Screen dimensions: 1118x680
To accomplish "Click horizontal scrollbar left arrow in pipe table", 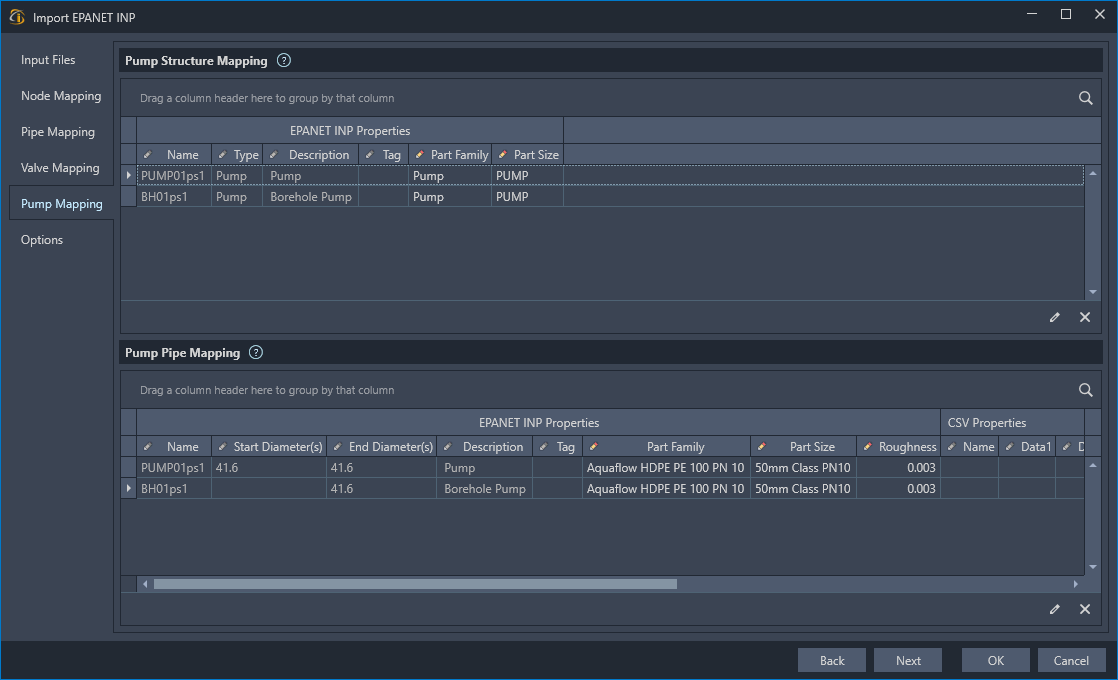I will (145, 584).
